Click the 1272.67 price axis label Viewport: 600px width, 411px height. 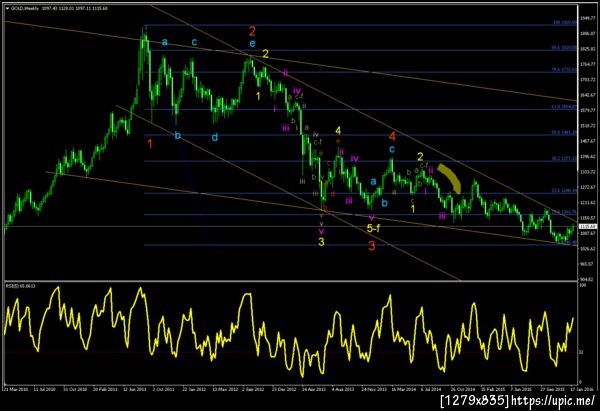coord(587,187)
